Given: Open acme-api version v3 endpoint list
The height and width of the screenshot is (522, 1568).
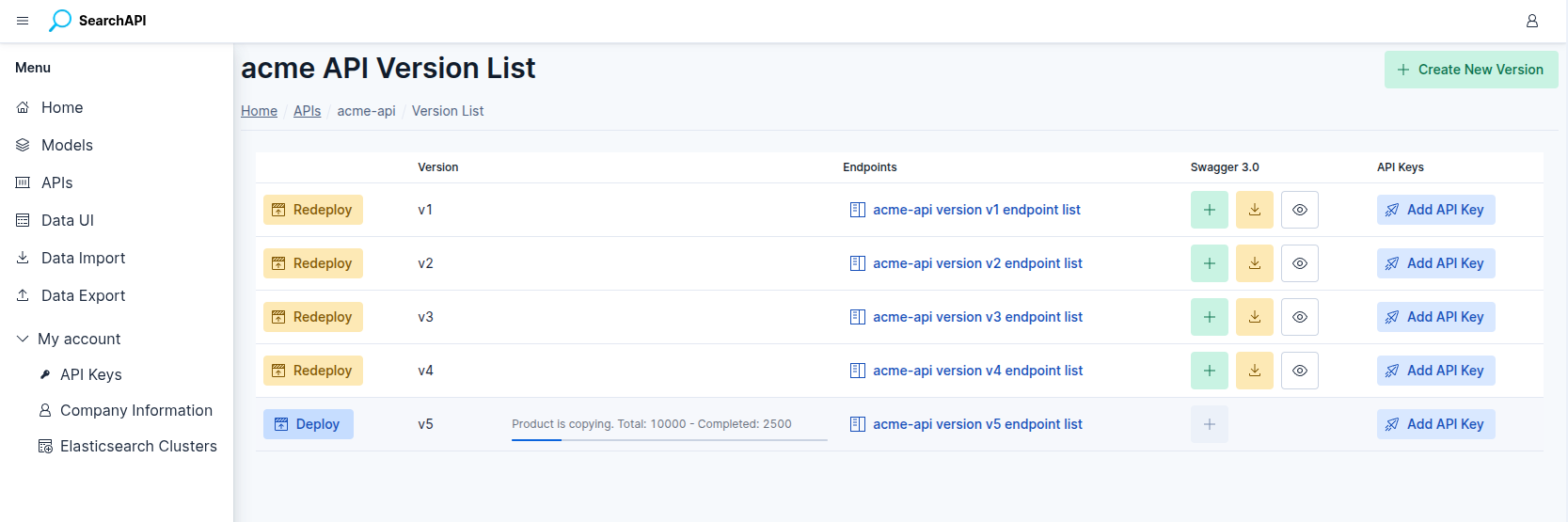Looking at the screenshot, I should tap(977, 317).
